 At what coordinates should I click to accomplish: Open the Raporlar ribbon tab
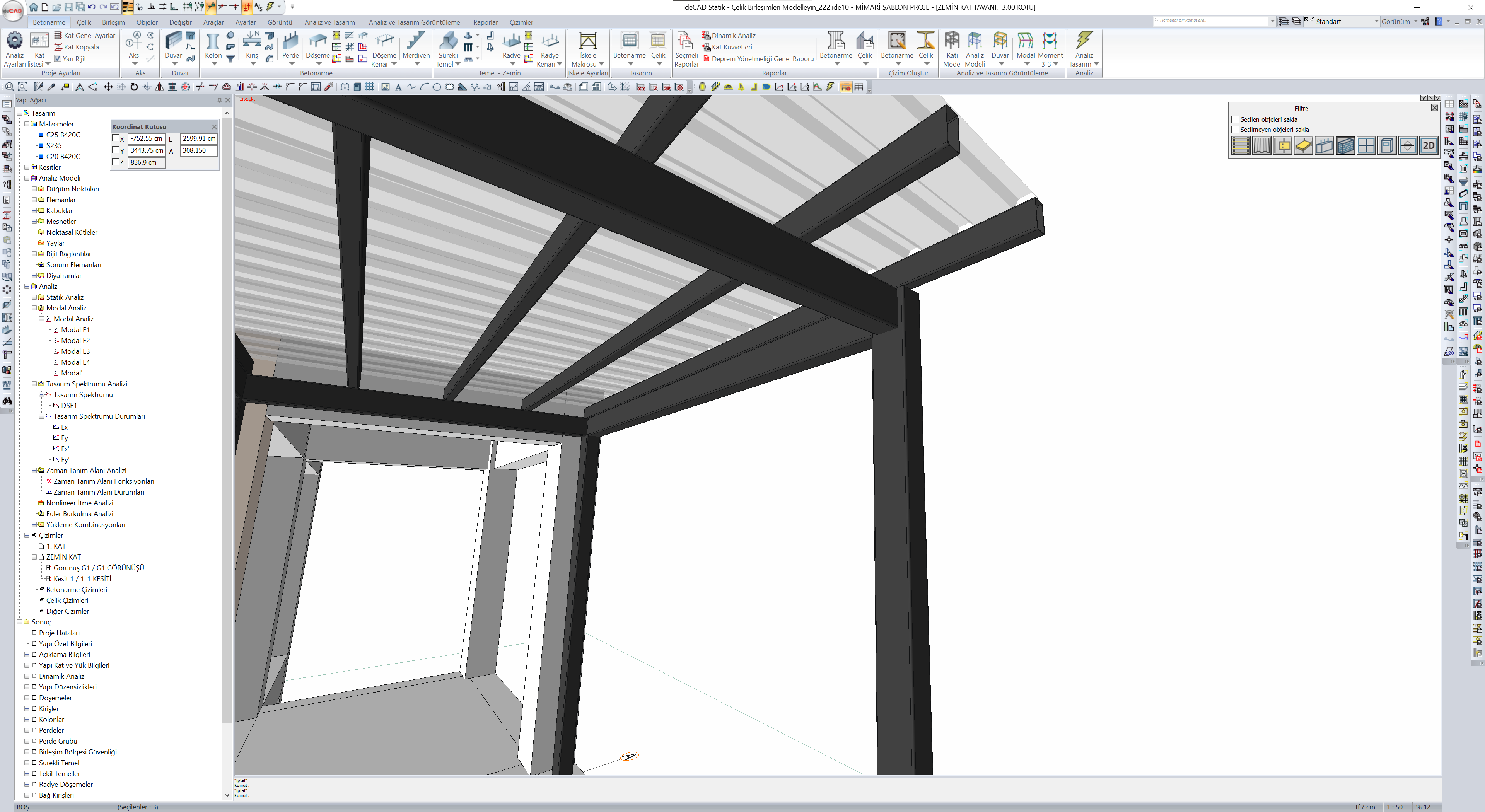pyautogui.click(x=485, y=22)
